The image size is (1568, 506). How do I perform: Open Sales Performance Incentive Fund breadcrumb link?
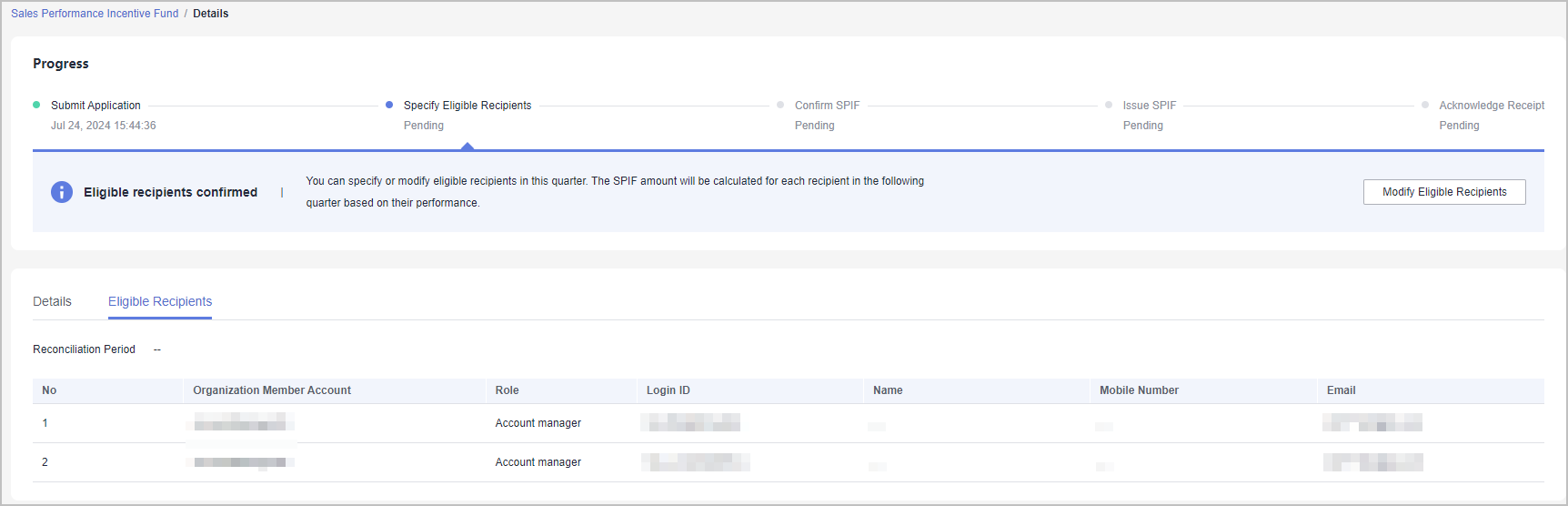click(95, 14)
